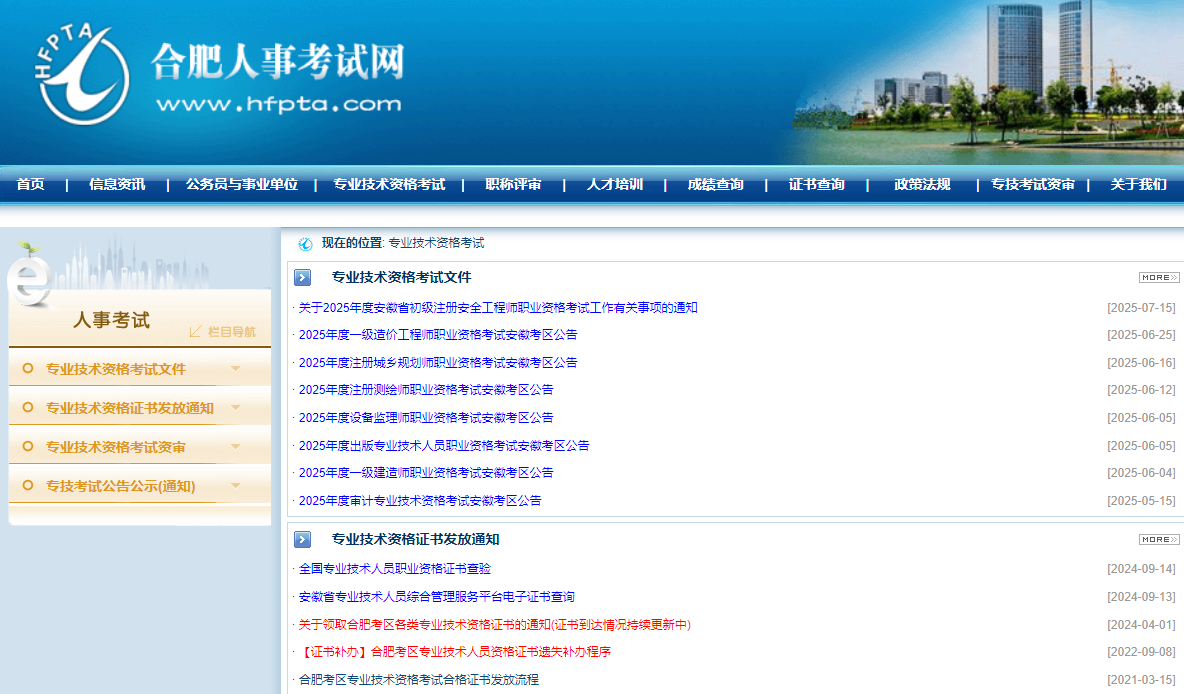Viewport: 1184px width, 694px height.
Task: Open 职称评审 navigation item
Action: pyautogui.click(x=513, y=184)
